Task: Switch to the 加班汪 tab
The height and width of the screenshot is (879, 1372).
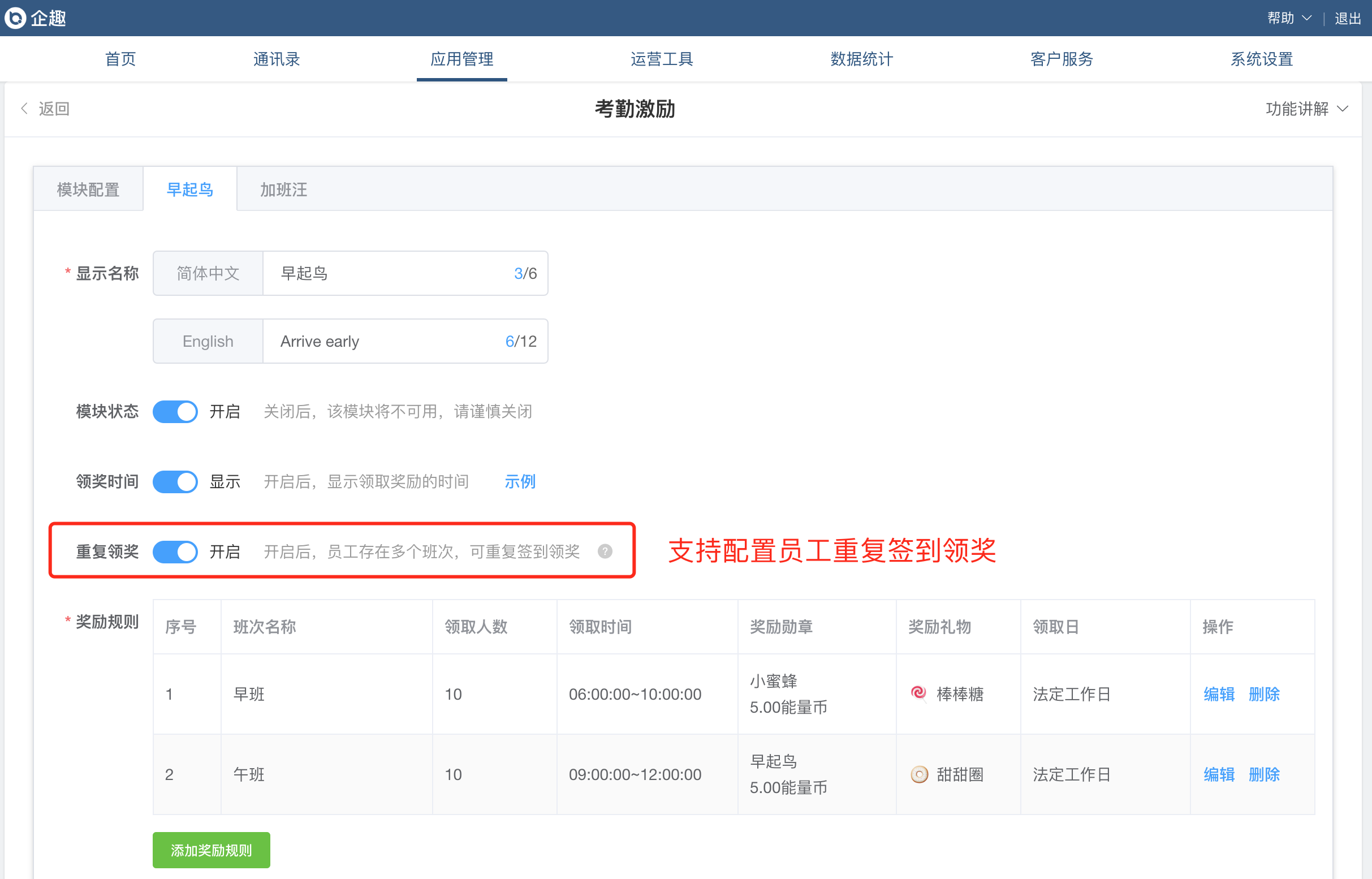Action: tap(284, 189)
